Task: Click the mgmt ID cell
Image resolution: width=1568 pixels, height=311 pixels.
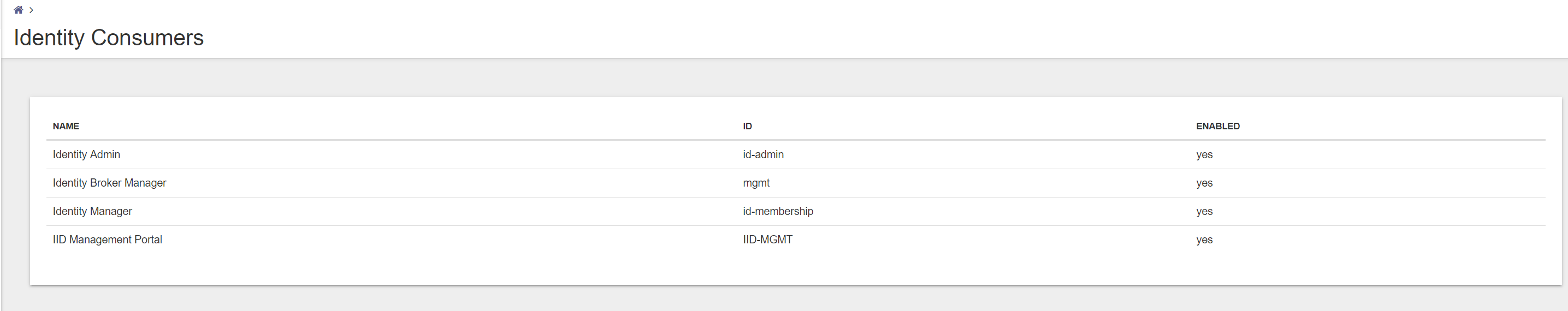Action: pyautogui.click(x=756, y=183)
